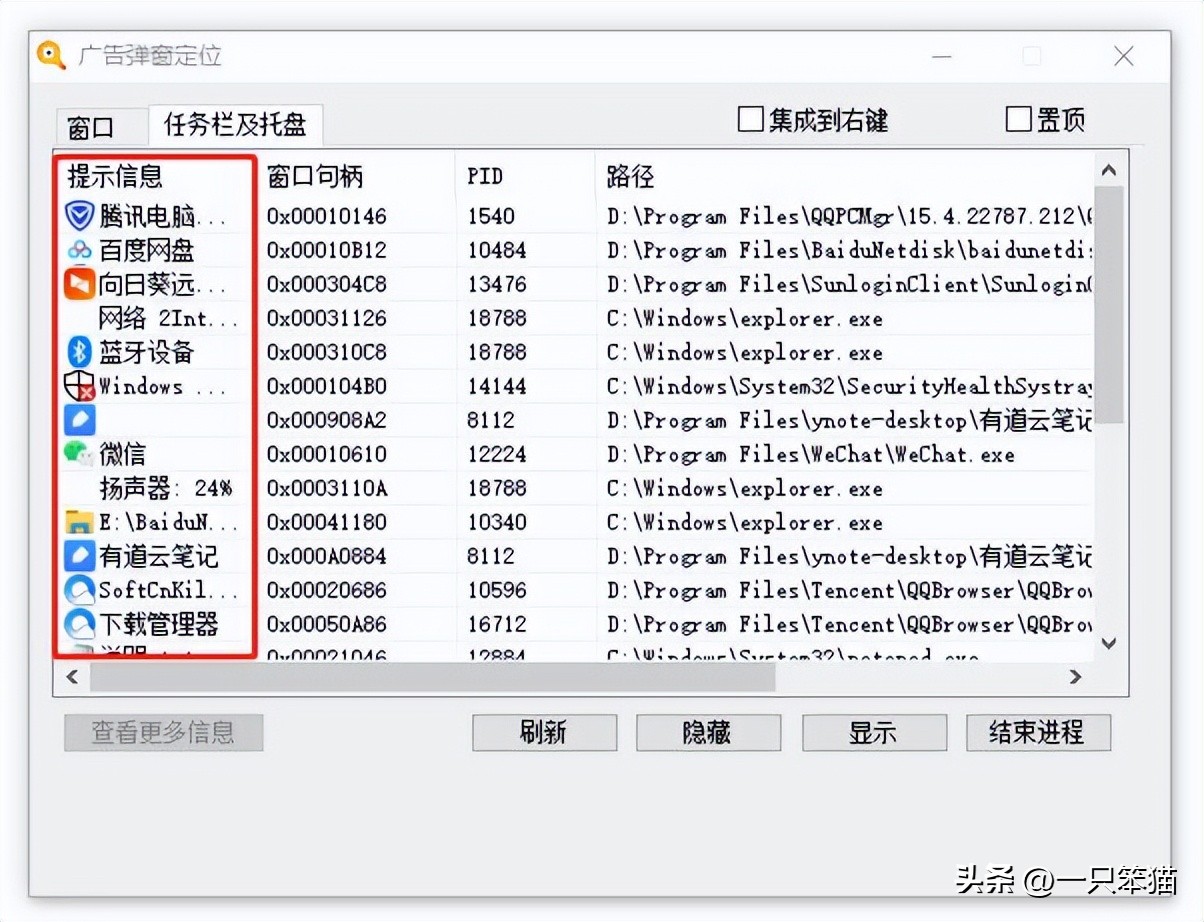Click the scrollbar up arrow
Viewport: 1204px width, 922px height.
click(x=1109, y=170)
